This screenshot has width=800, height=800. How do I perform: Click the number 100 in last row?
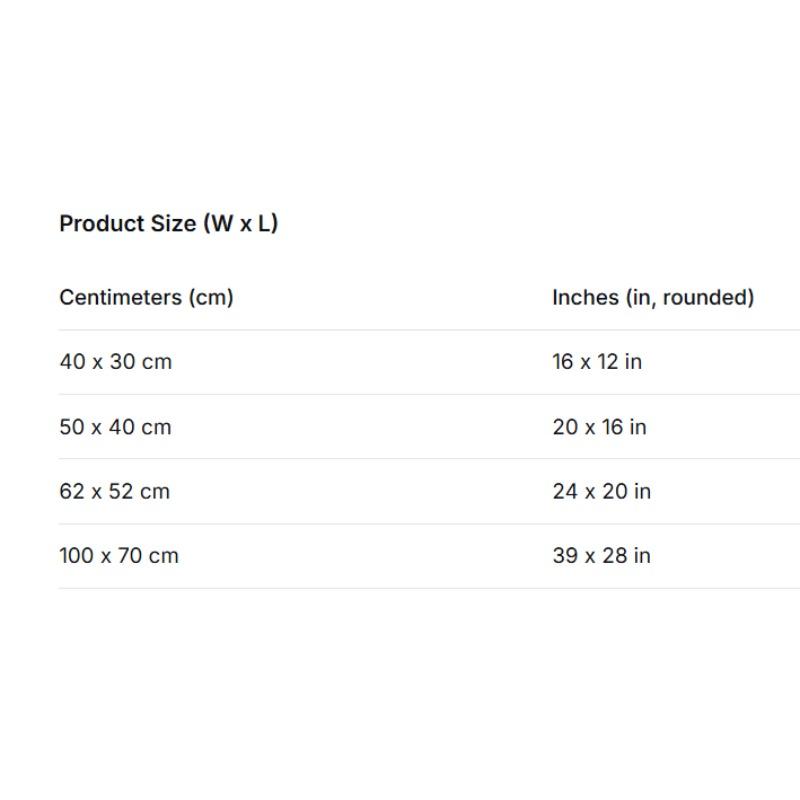point(77,556)
